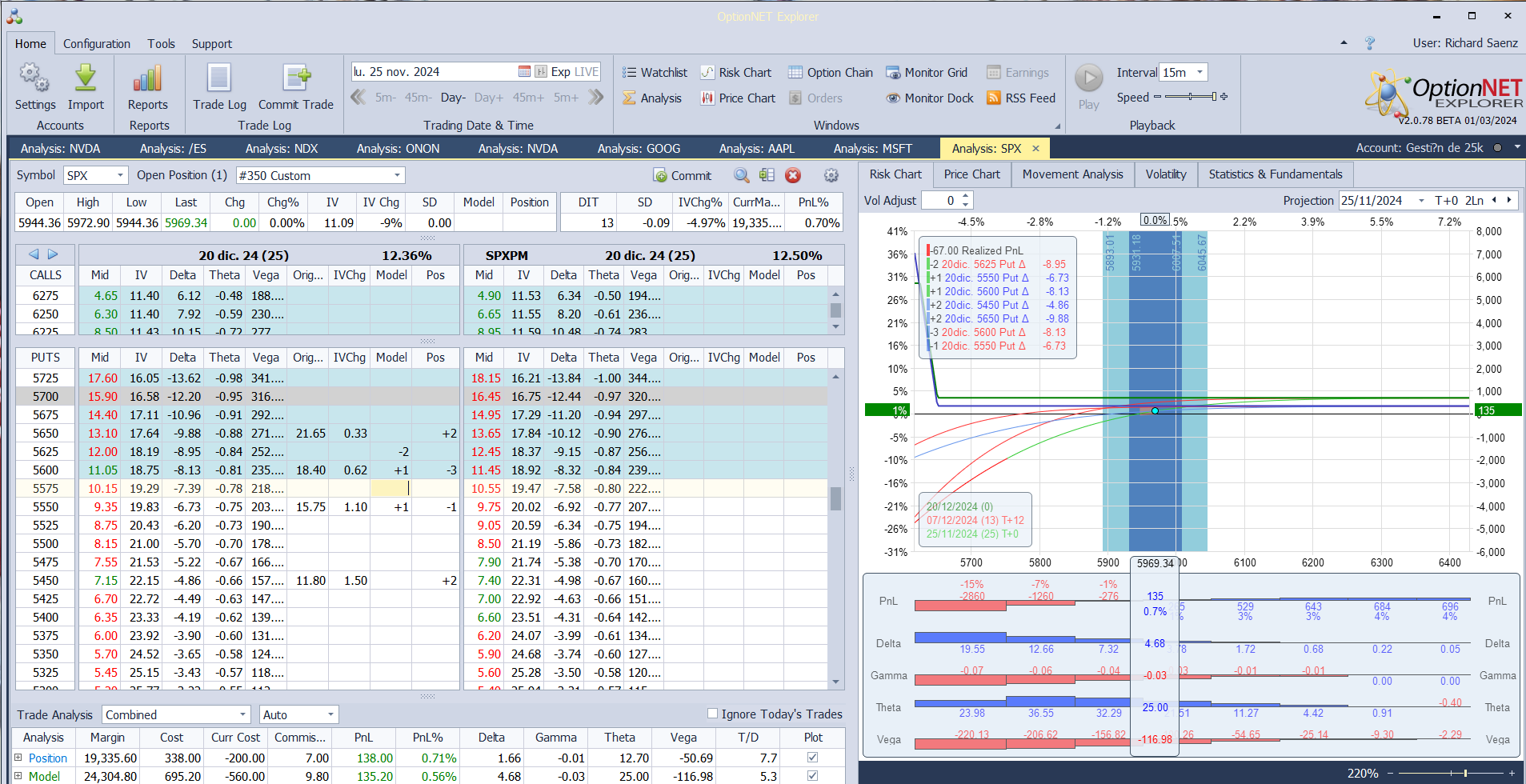Screen dimensions: 1526x784
Task: Click the Commit button
Action: tap(683, 176)
